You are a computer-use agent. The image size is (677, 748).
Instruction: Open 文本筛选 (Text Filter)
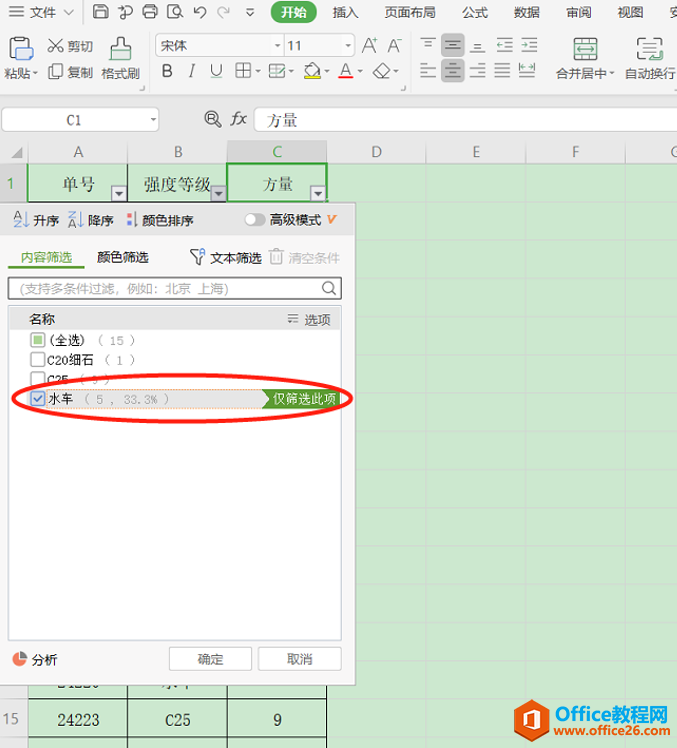[226, 258]
